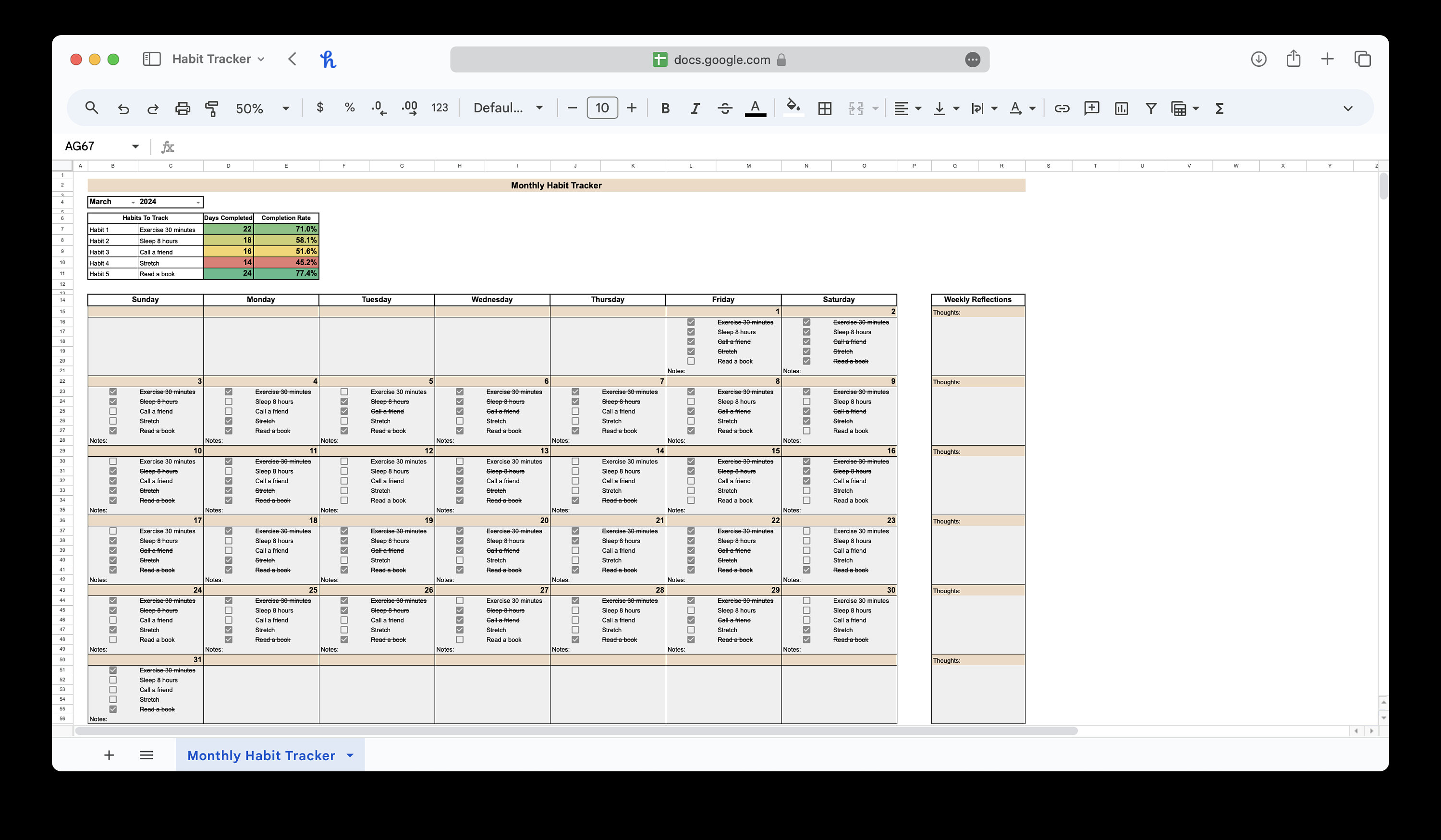Click the Print icon
This screenshot has height=840, width=1441.
[x=183, y=108]
